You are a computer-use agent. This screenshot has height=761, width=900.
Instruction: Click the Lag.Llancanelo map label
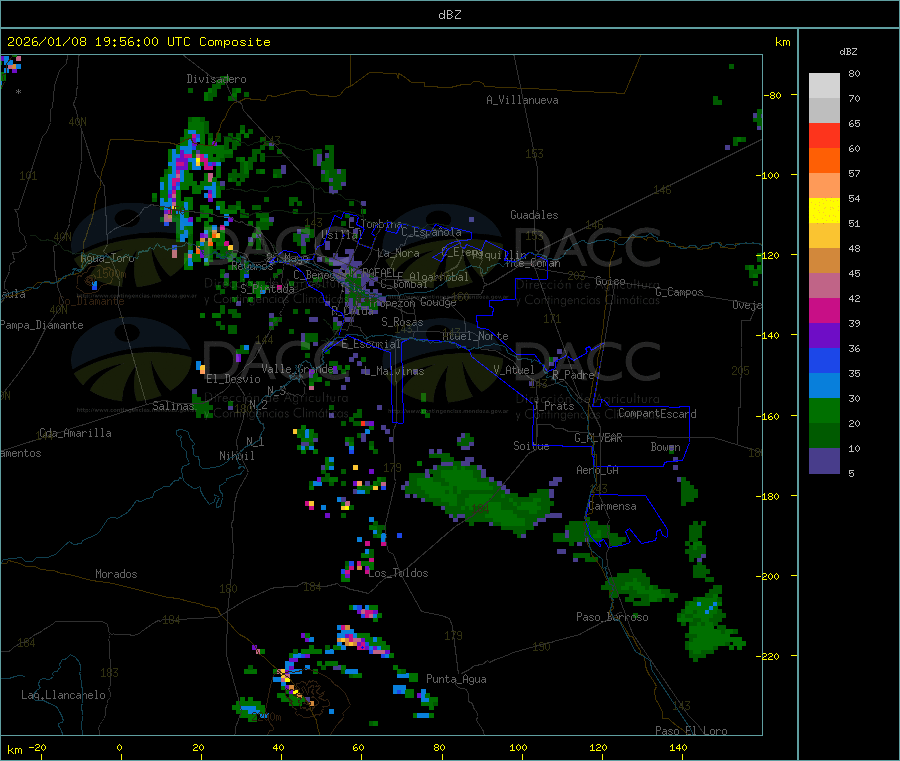(63, 696)
